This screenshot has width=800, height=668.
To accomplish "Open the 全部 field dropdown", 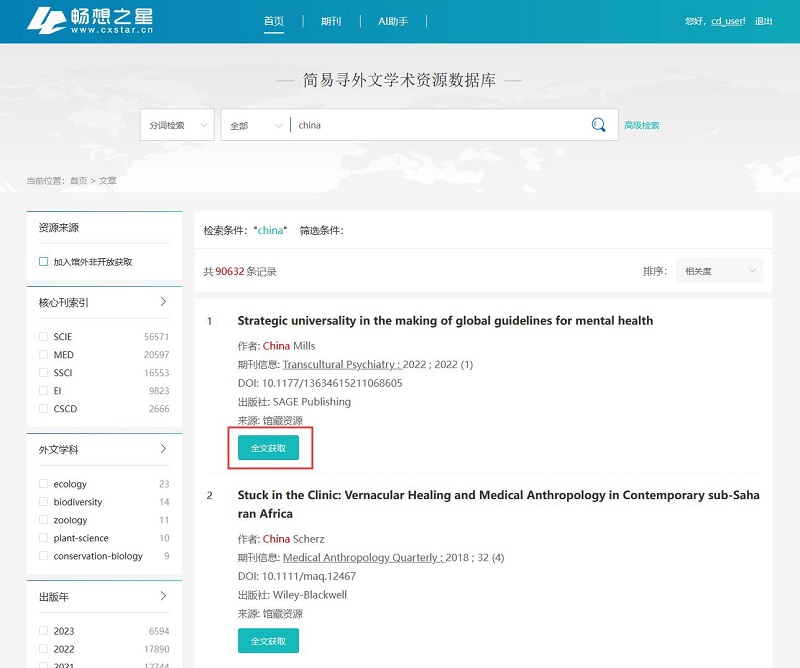I will (256, 125).
